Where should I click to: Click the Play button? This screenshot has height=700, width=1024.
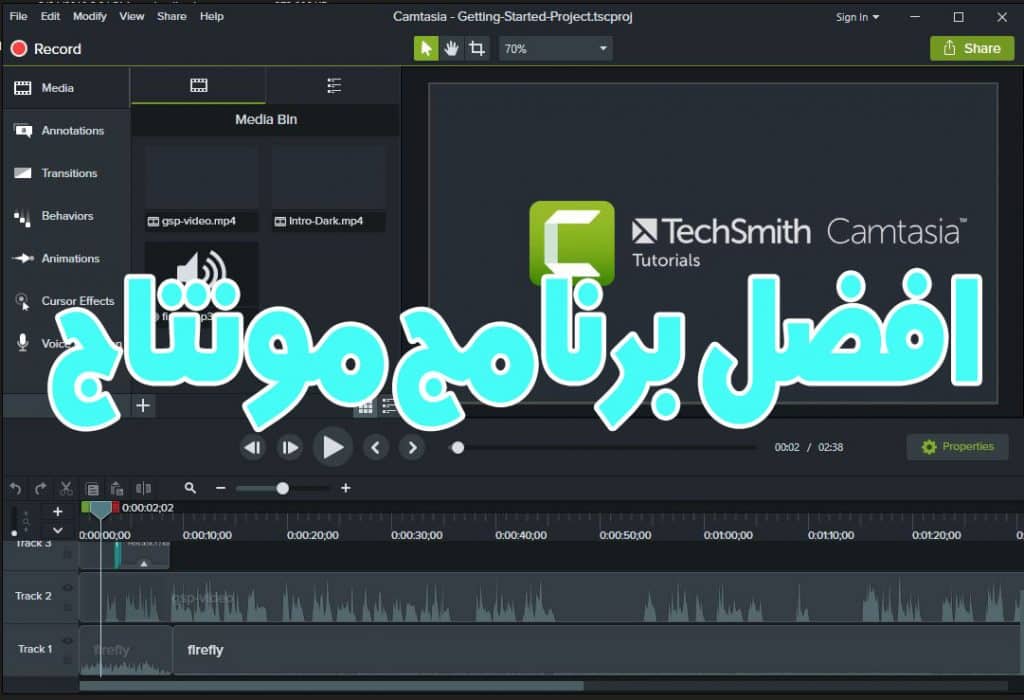[x=333, y=447]
